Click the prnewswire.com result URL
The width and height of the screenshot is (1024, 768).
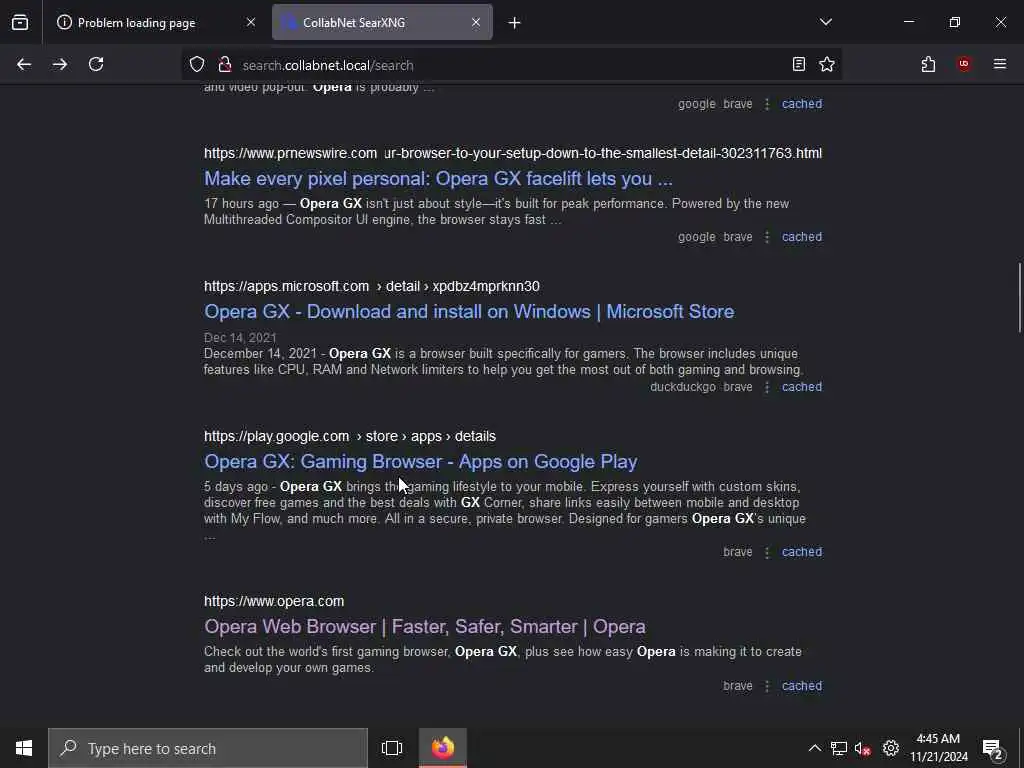click(x=513, y=153)
